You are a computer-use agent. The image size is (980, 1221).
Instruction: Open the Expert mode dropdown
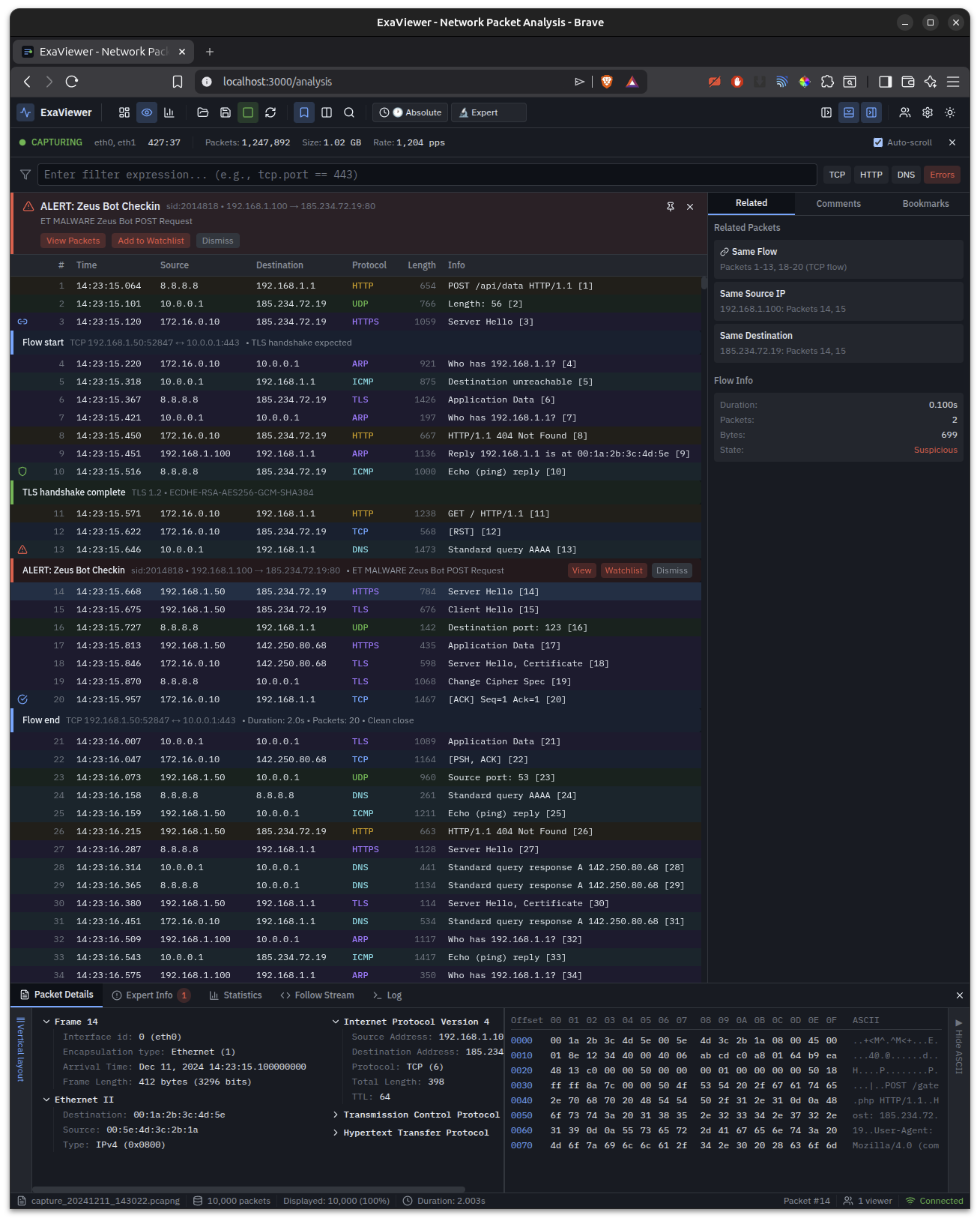(x=489, y=112)
